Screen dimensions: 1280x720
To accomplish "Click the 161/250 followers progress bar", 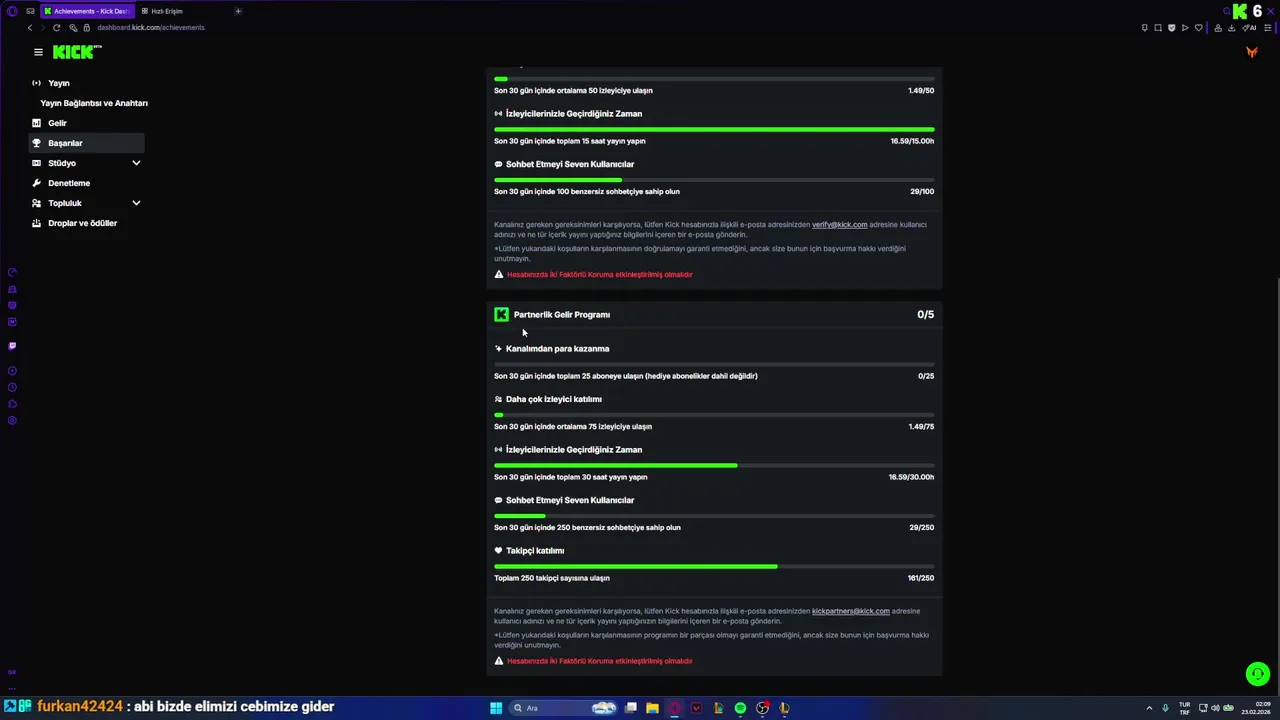I will tap(714, 566).
